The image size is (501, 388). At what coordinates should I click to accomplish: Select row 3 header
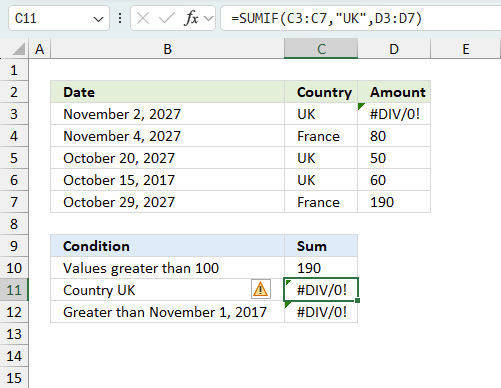pyautogui.click(x=14, y=114)
